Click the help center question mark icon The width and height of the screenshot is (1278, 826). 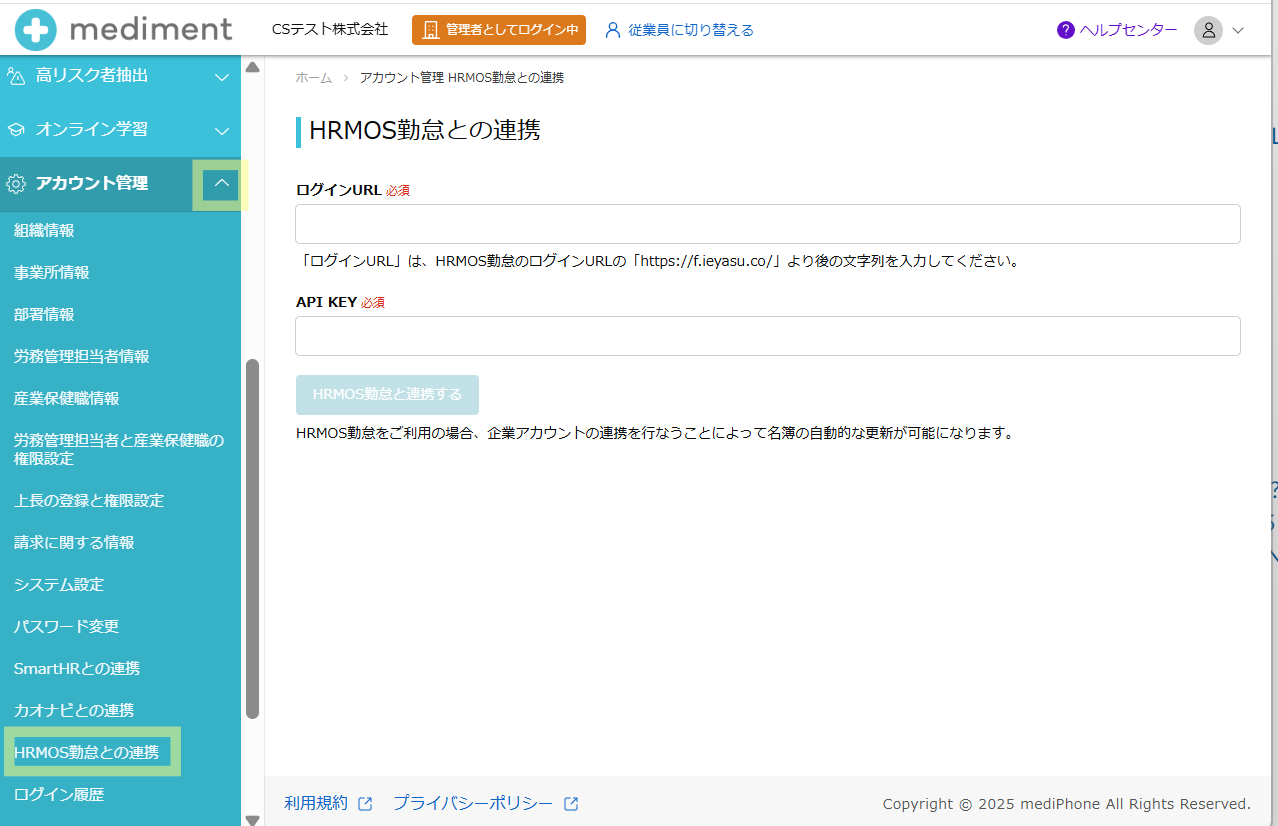coord(1066,30)
